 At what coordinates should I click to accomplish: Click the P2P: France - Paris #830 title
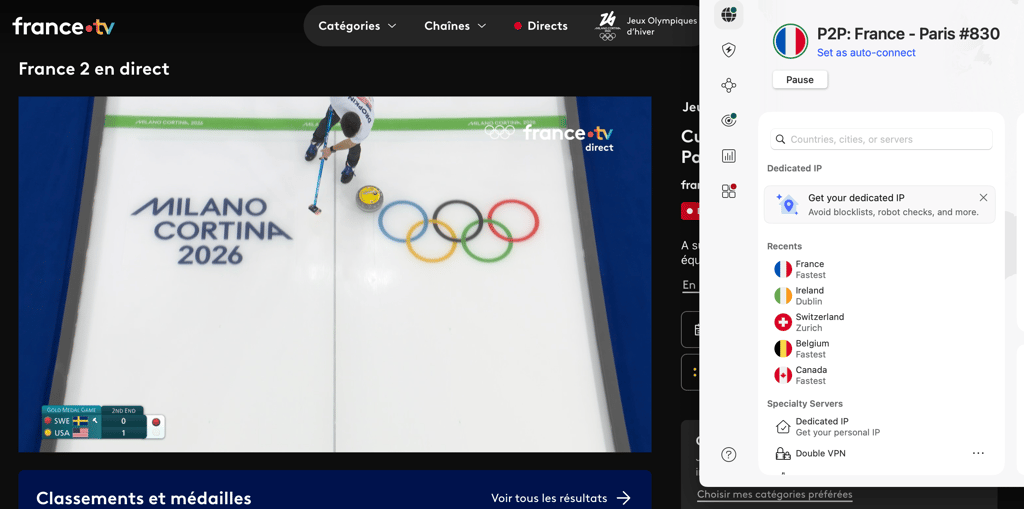(908, 34)
